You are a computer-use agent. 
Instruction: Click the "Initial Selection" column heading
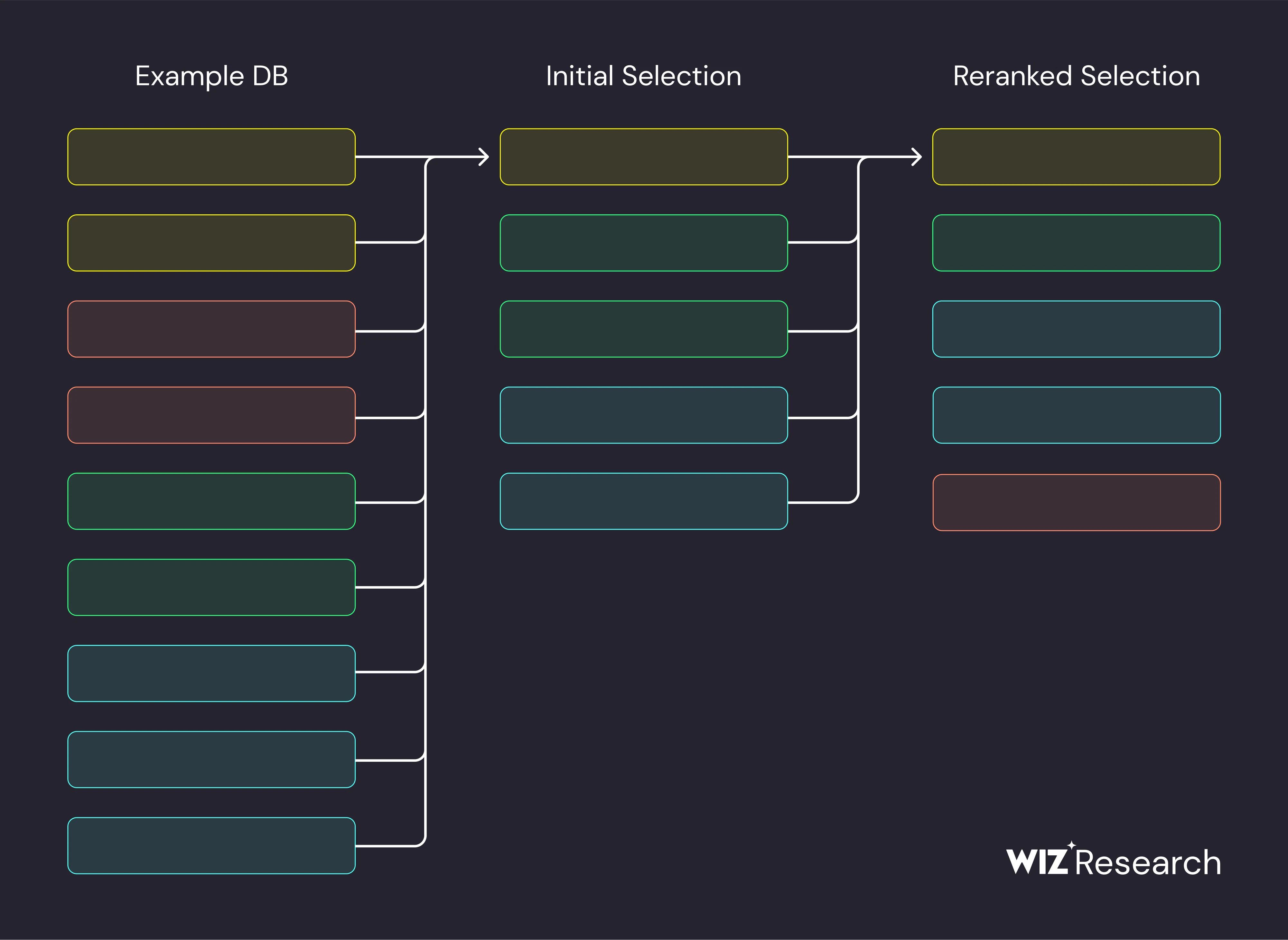tap(643, 76)
